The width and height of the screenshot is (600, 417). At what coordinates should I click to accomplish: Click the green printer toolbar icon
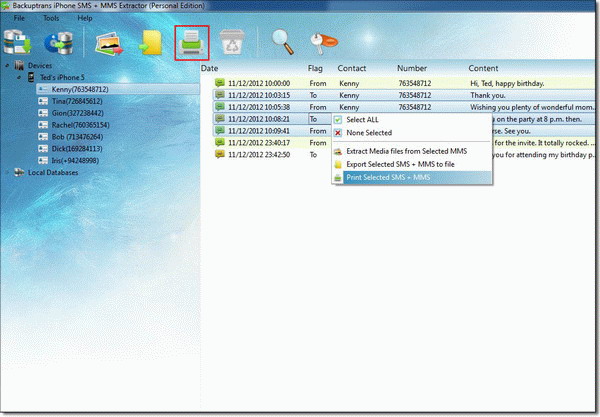pos(192,43)
